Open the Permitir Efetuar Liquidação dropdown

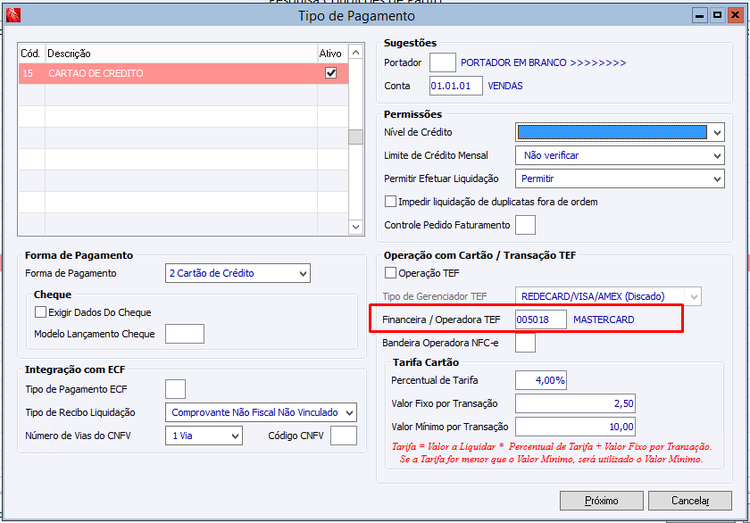[x=717, y=178]
